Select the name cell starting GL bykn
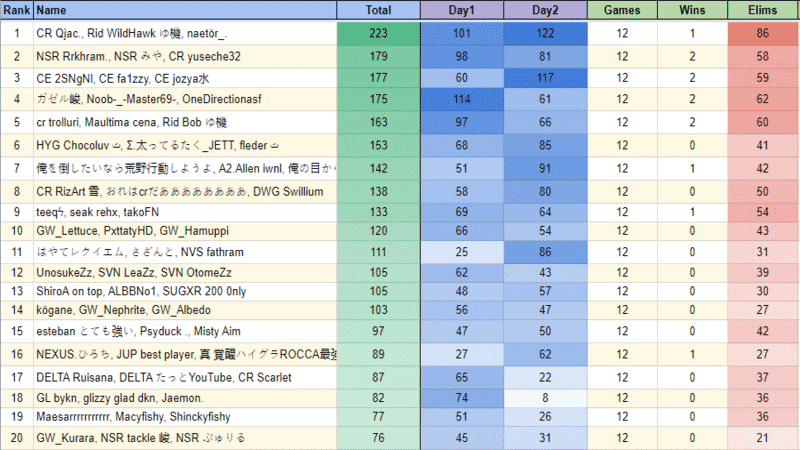Image resolution: width=800 pixels, height=450 pixels. [185, 398]
